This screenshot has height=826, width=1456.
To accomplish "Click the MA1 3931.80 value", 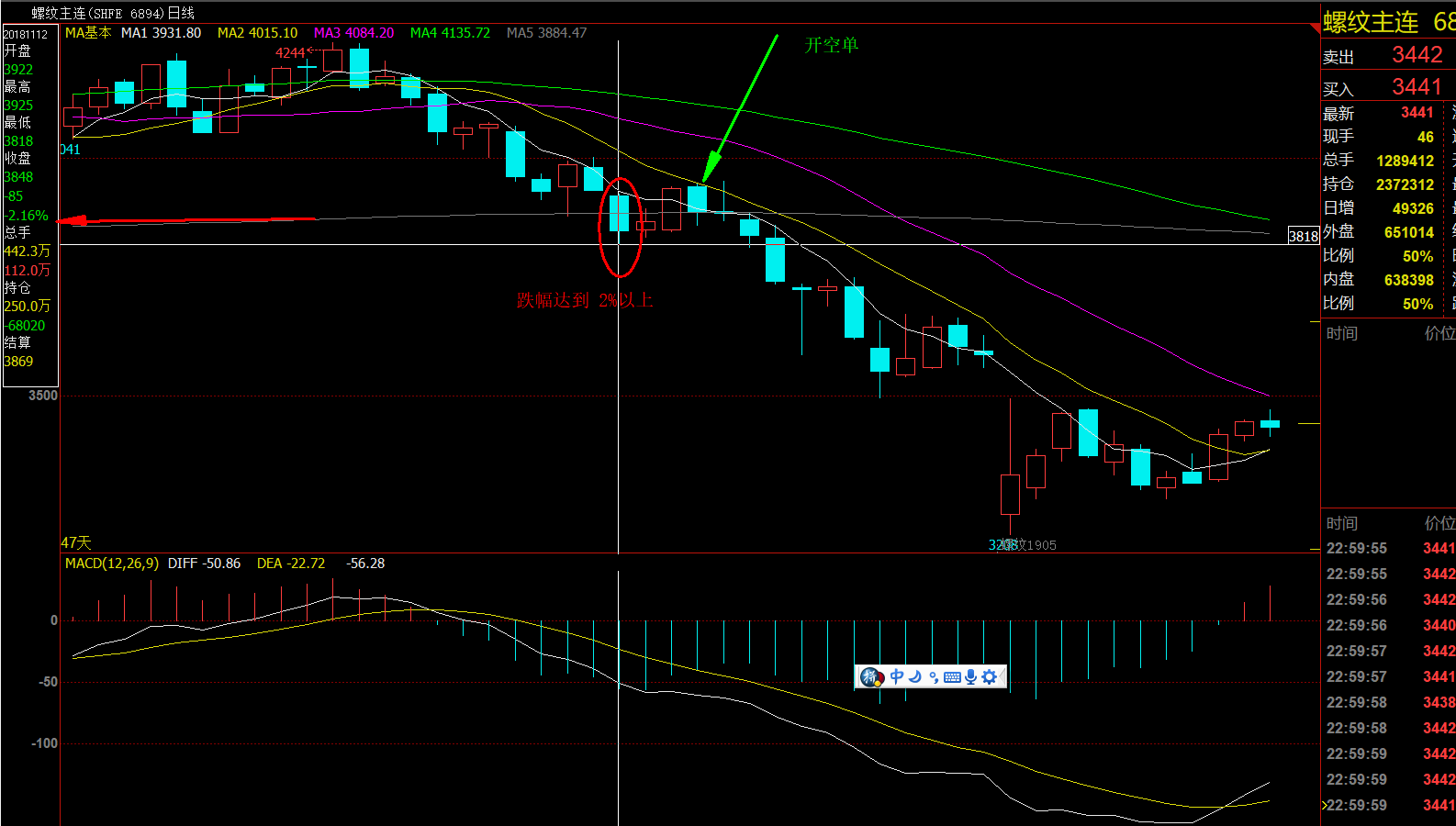I will (x=162, y=33).
